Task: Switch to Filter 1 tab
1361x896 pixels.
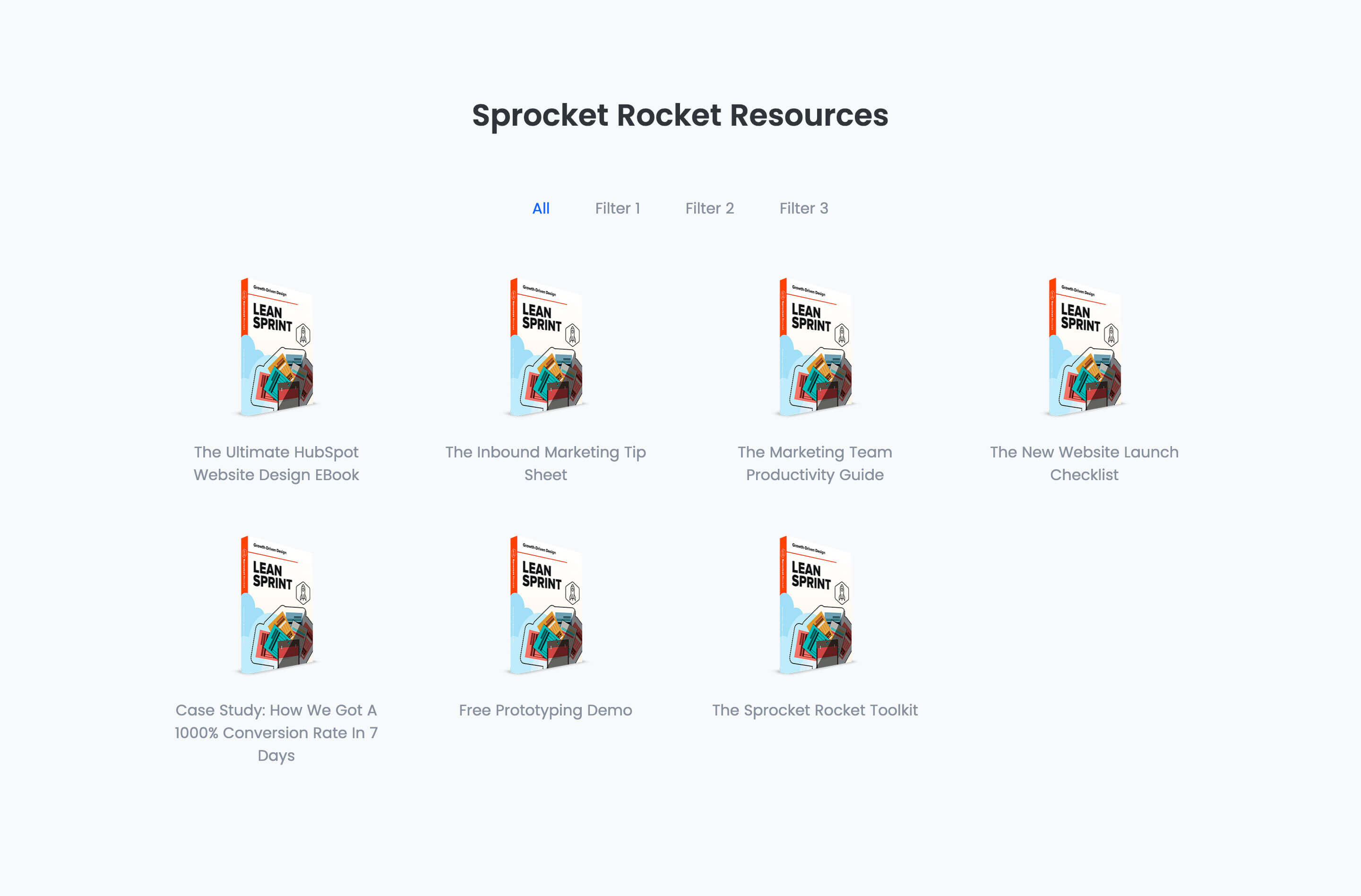Action: [617, 208]
